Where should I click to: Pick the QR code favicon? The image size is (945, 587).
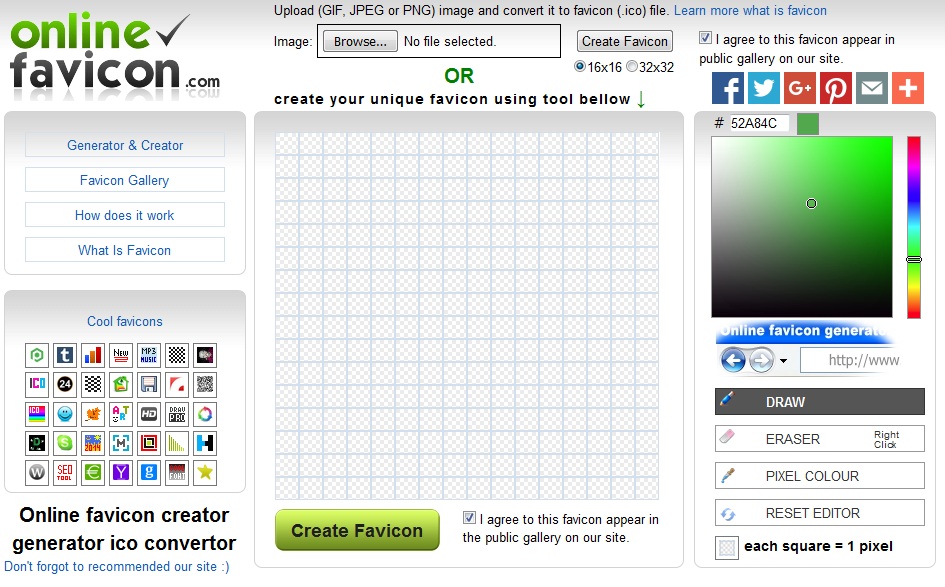(205, 384)
